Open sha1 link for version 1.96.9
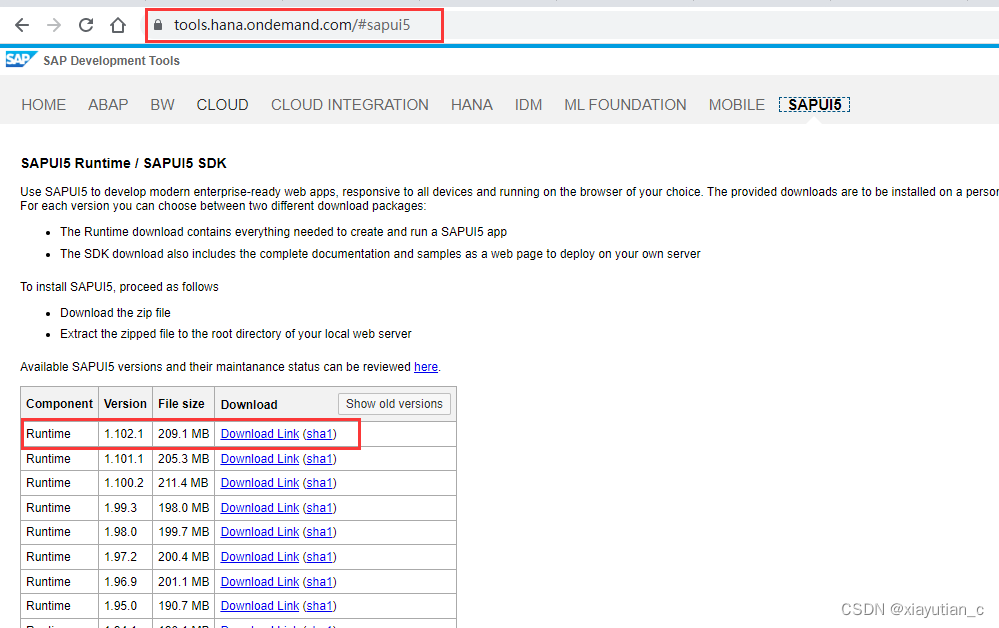 coord(320,582)
